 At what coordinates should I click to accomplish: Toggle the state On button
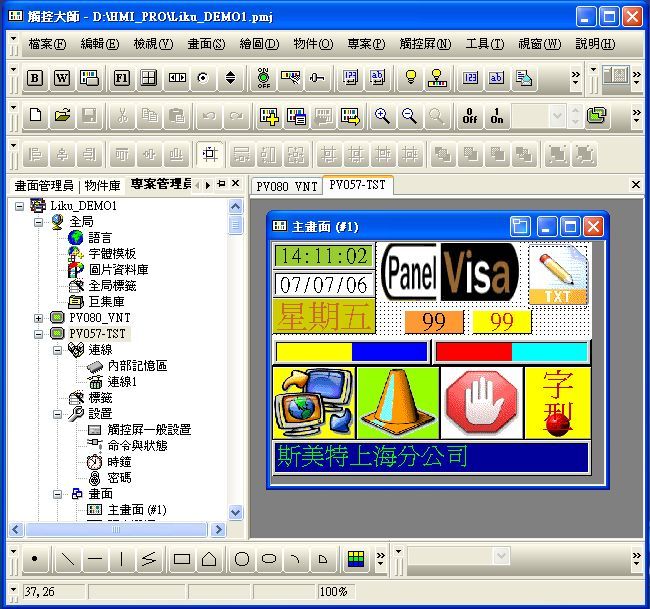tap(497, 116)
